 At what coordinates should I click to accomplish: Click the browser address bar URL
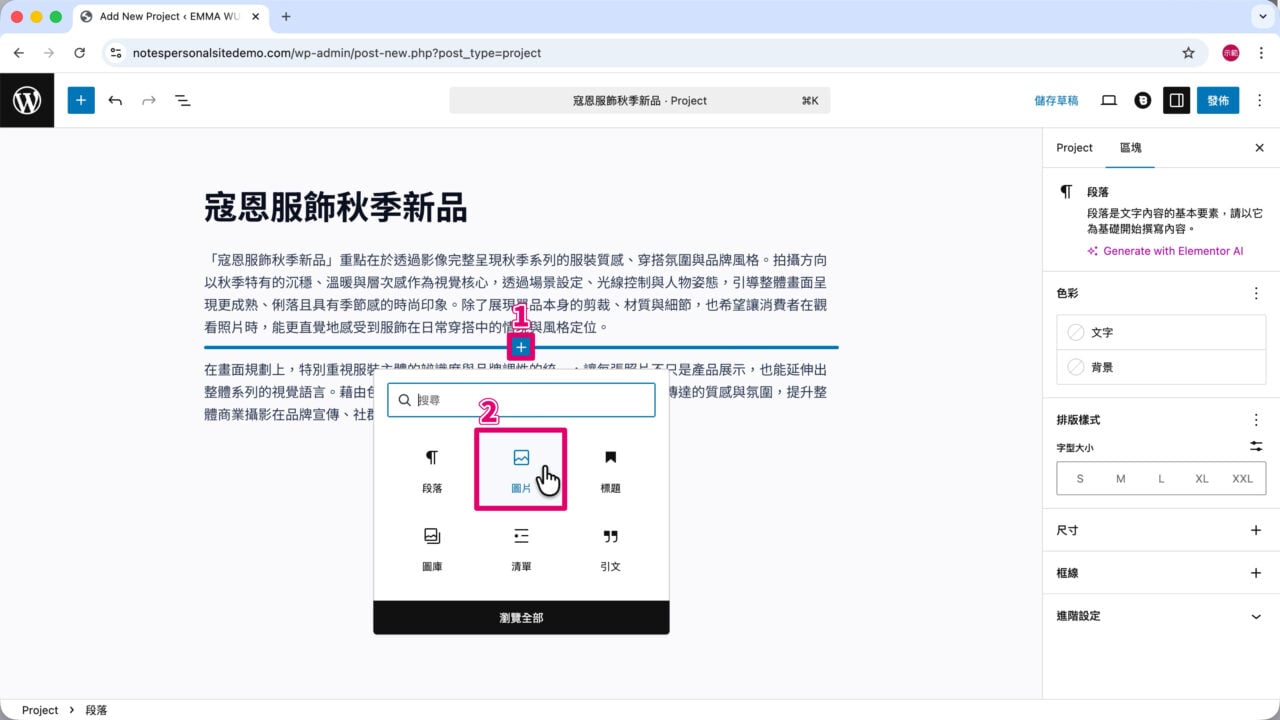[337, 53]
